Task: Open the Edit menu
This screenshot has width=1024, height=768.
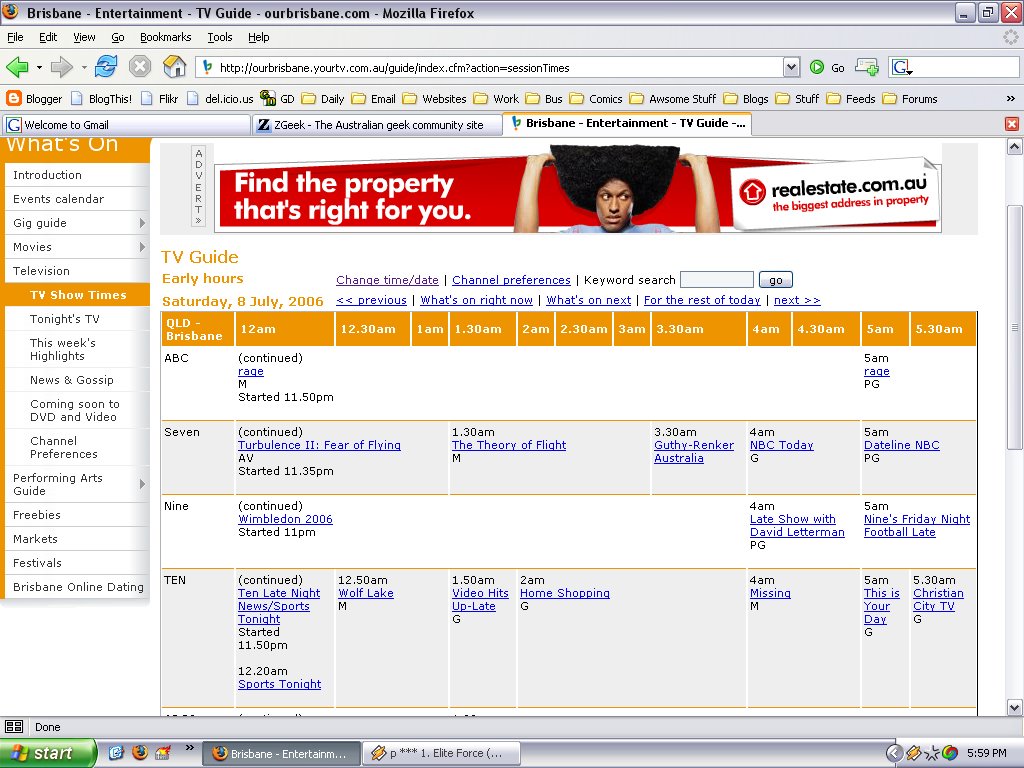Action: tap(48, 37)
